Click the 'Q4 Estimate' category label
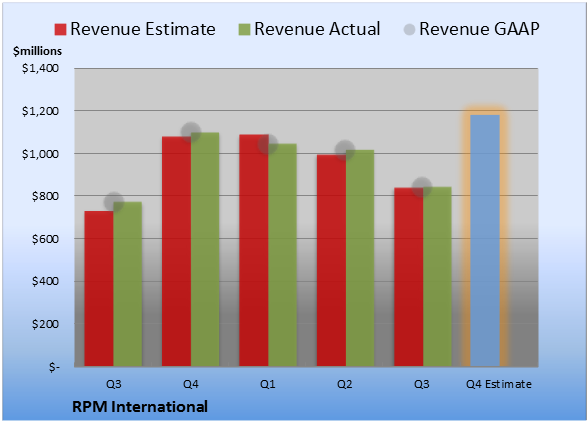Viewport: 588px width, 422px height. (499, 384)
